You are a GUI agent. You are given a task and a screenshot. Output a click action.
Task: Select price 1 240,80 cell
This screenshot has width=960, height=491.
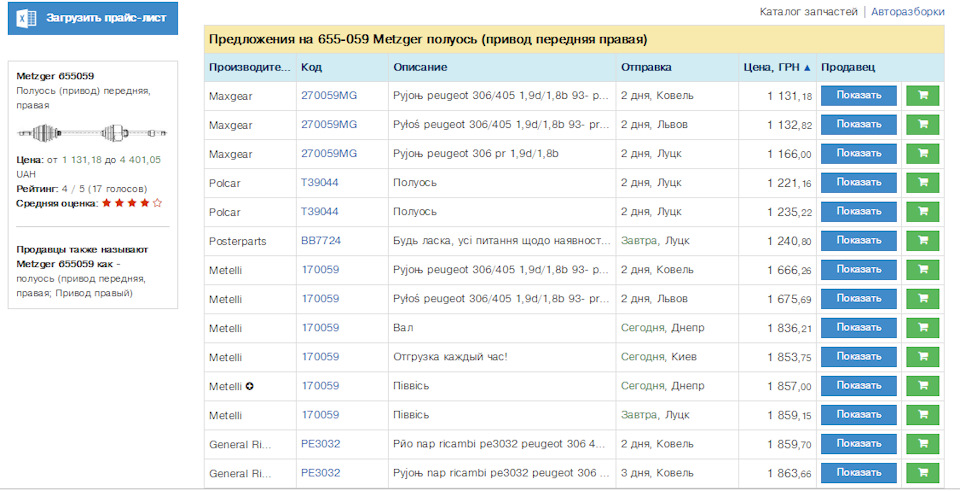(789, 241)
